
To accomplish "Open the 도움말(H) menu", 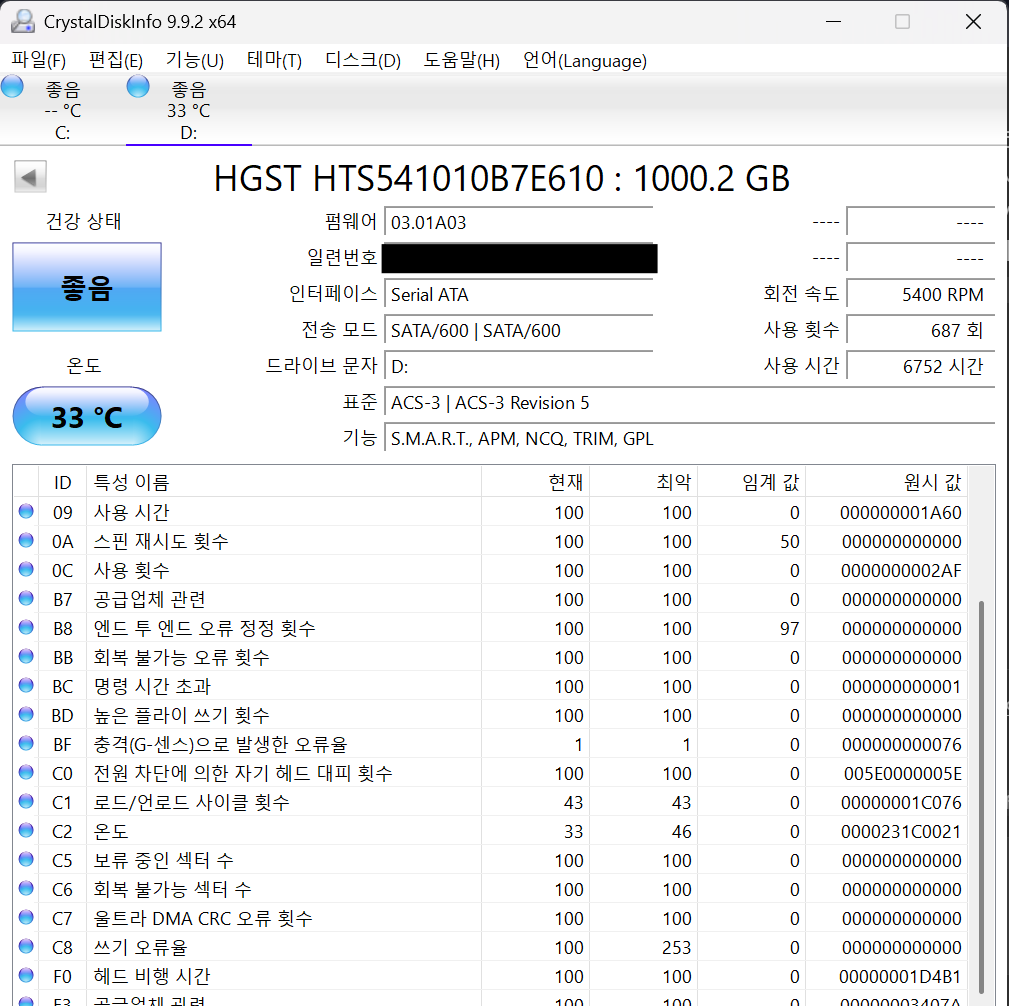I will (461, 61).
